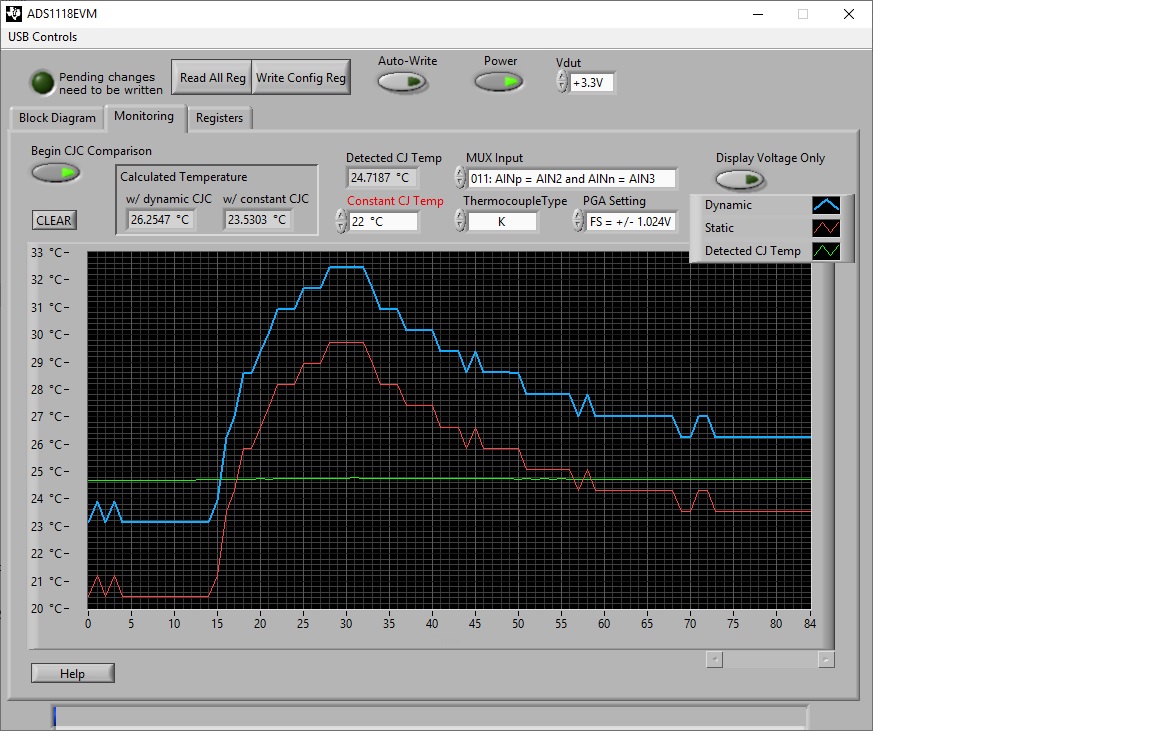This screenshot has width=1152, height=731.
Task: Click the Dynamic plot legend icon
Action: 826,205
